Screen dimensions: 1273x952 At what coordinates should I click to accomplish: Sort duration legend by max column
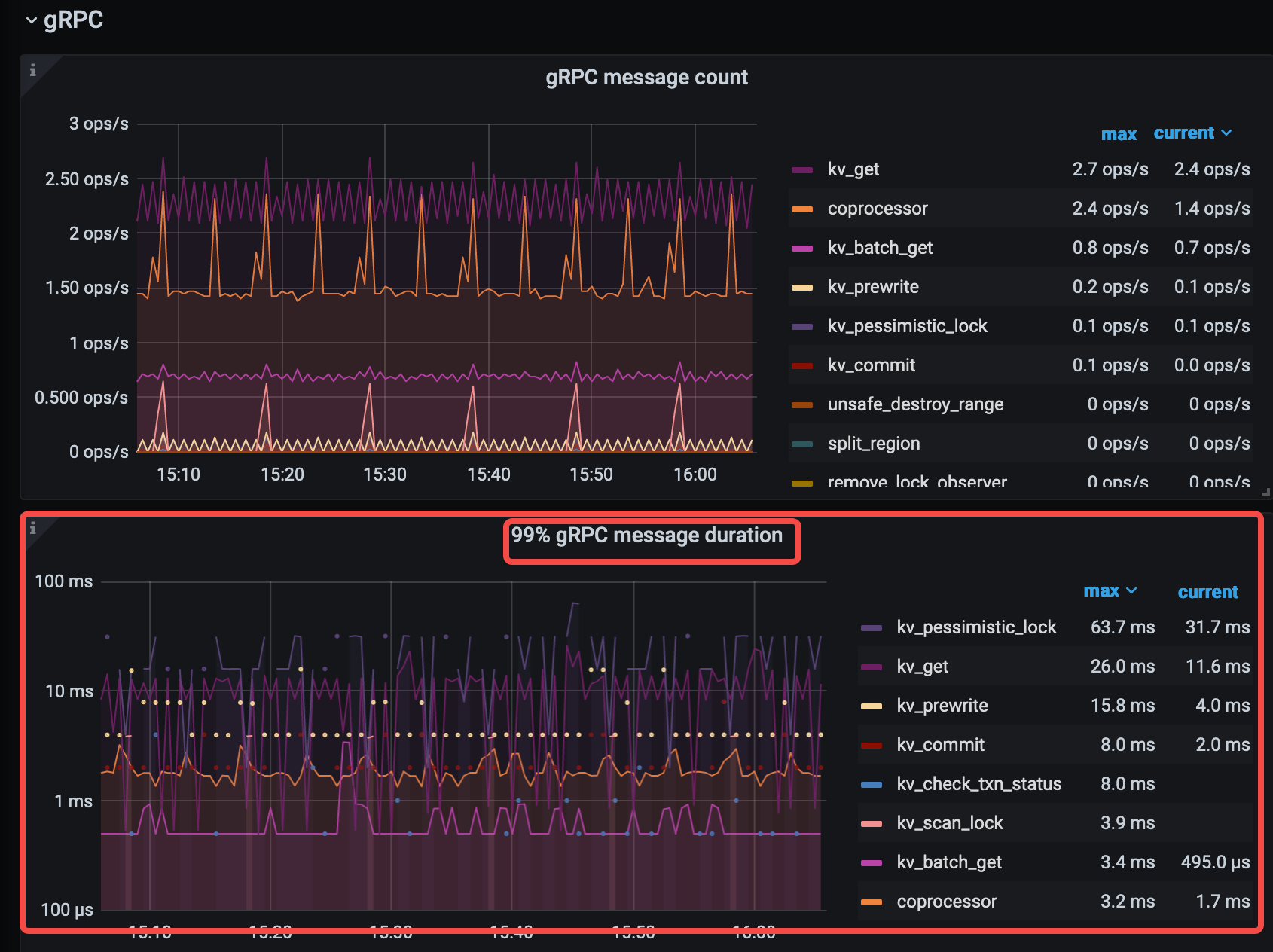pos(1109,591)
